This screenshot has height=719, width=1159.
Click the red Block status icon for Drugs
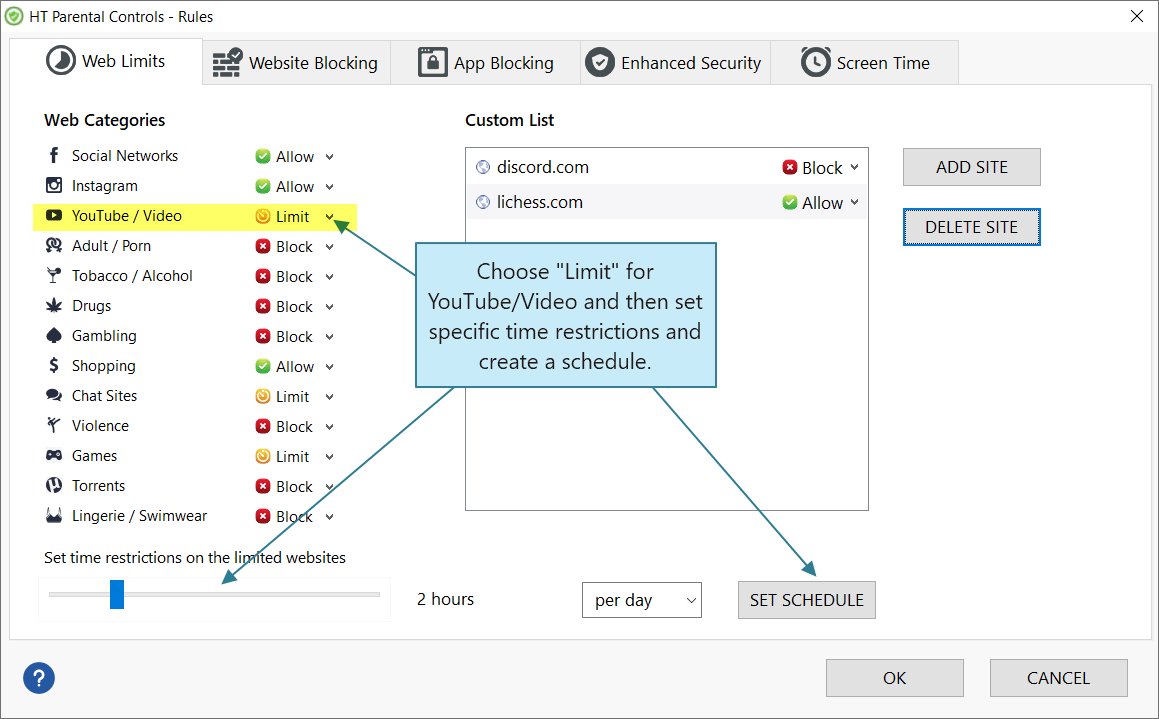click(262, 306)
